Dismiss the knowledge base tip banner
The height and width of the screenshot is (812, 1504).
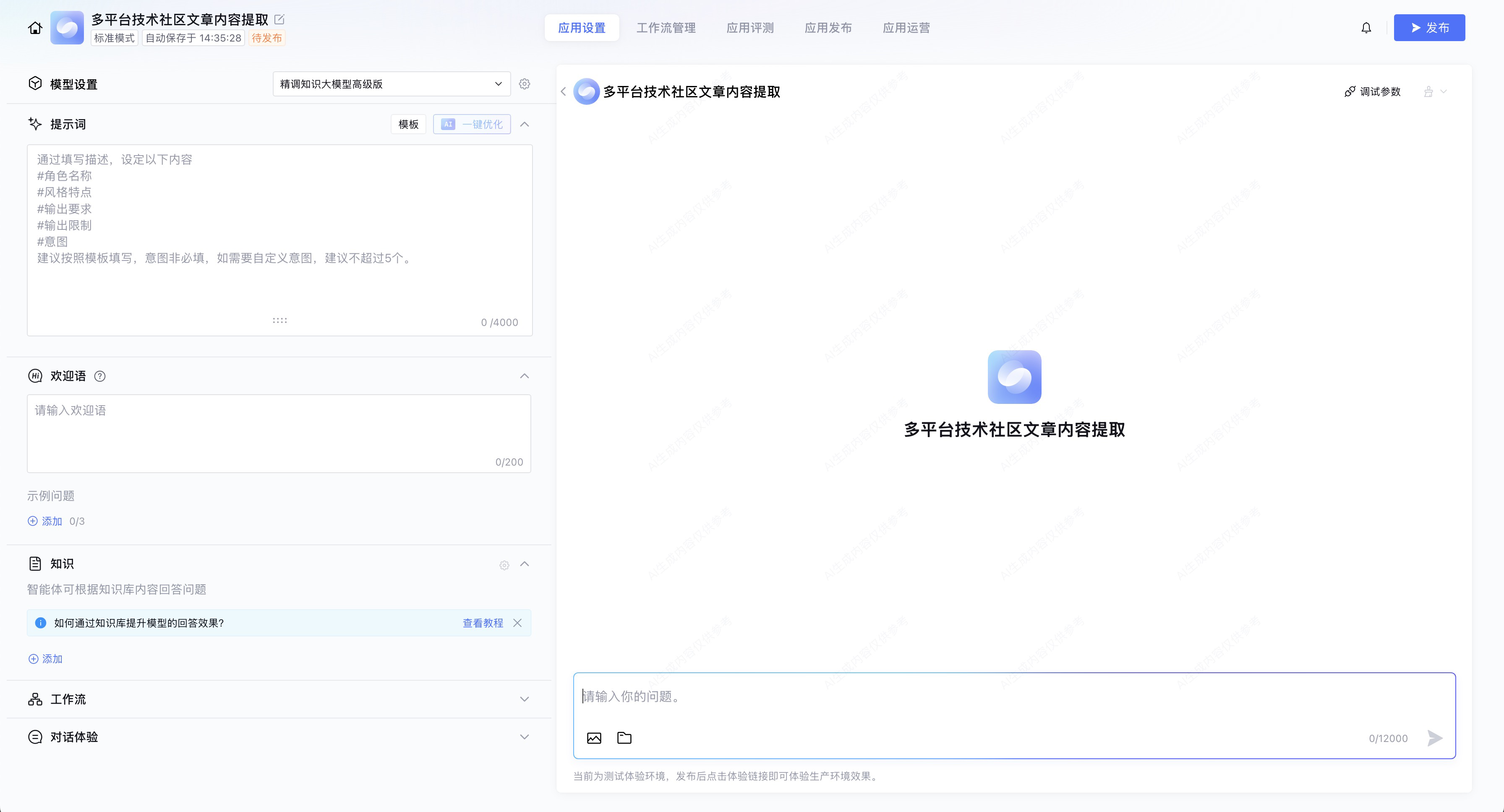pos(517,623)
